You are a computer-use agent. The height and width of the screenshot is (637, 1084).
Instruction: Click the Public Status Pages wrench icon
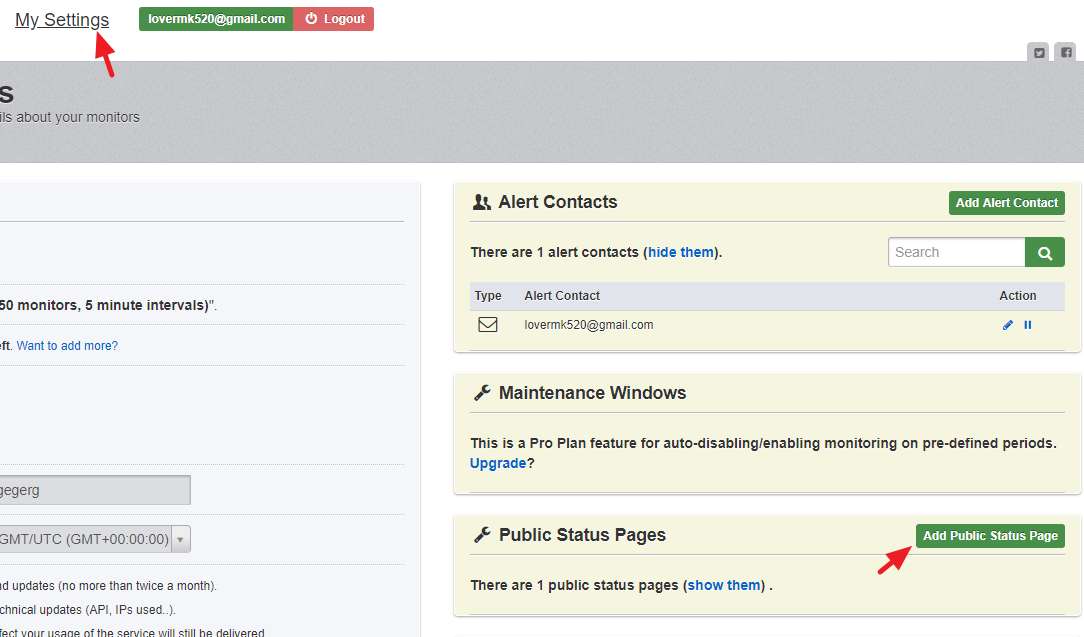click(x=481, y=535)
